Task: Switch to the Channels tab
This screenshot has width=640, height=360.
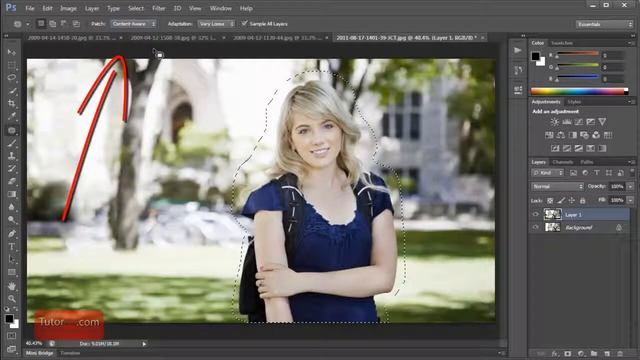Action: click(562, 162)
